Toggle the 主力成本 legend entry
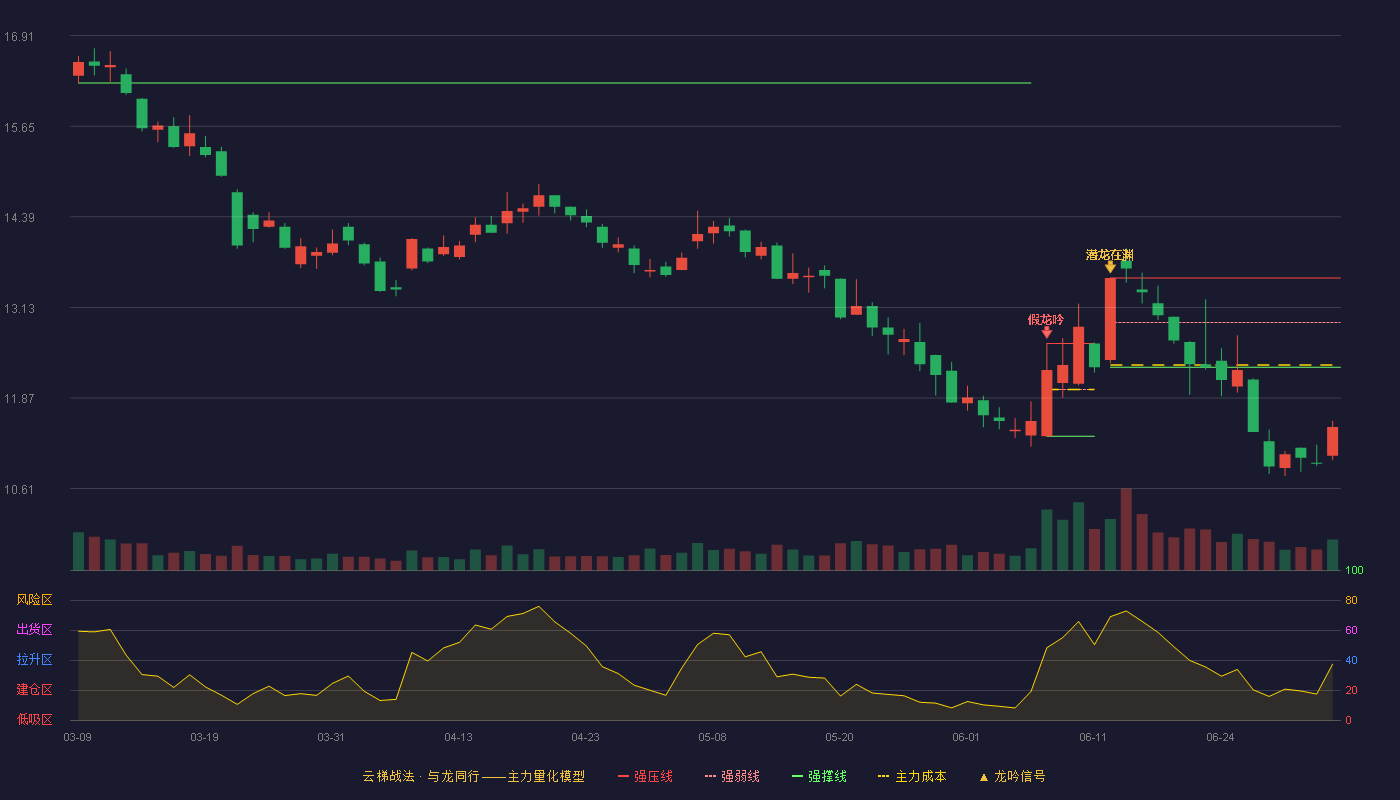 (x=912, y=776)
